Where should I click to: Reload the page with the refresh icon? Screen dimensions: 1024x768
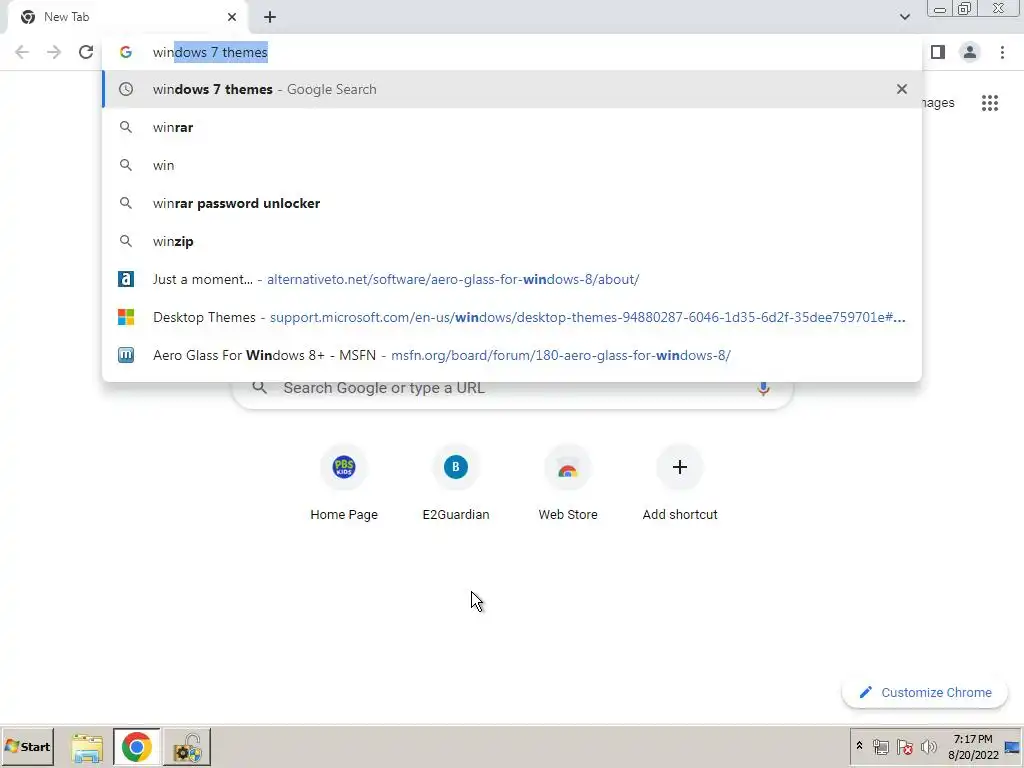click(86, 52)
